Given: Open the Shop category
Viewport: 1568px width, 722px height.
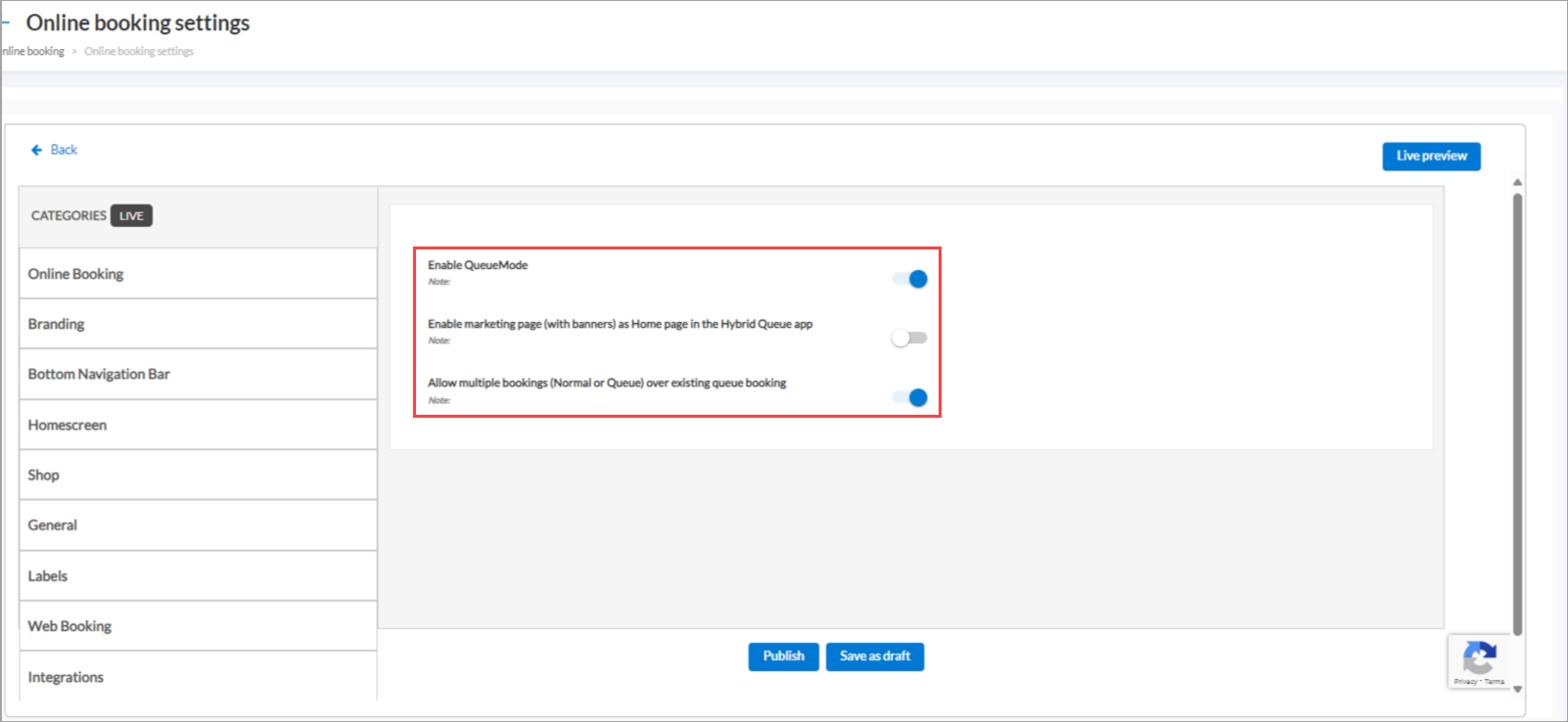Looking at the screenshot, I should pyautogui.click(x=198, y=474).
